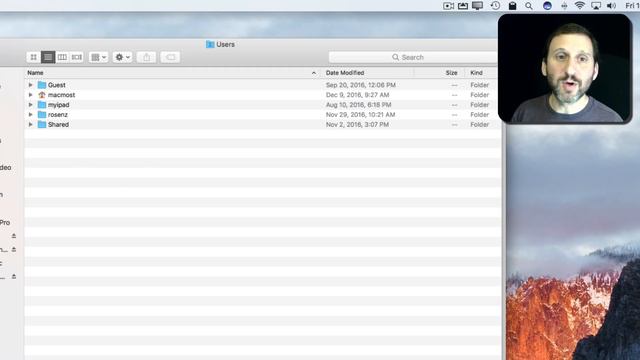Switch Finder to icon view
Screen dimensions: 640x360
coord(33,57)
